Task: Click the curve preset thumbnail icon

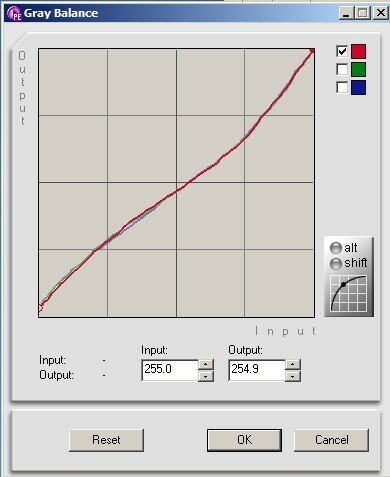Action: click(x=348, y=294)
